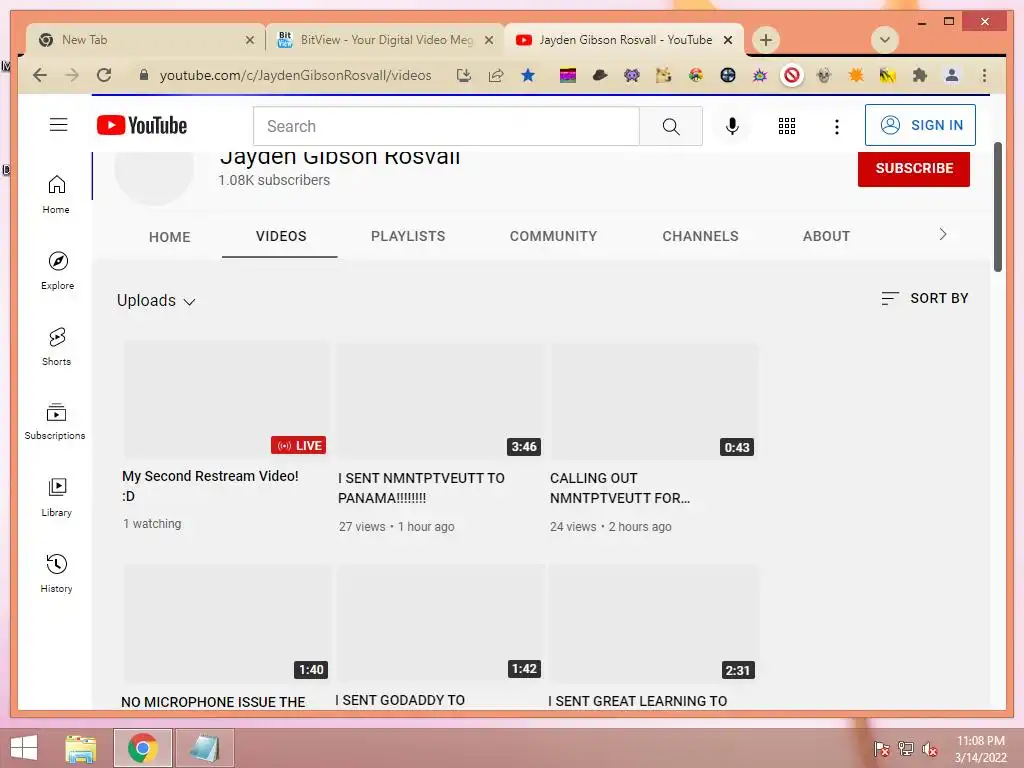
Task: Share this page from the address bar
Action: [x=496, y=75]
